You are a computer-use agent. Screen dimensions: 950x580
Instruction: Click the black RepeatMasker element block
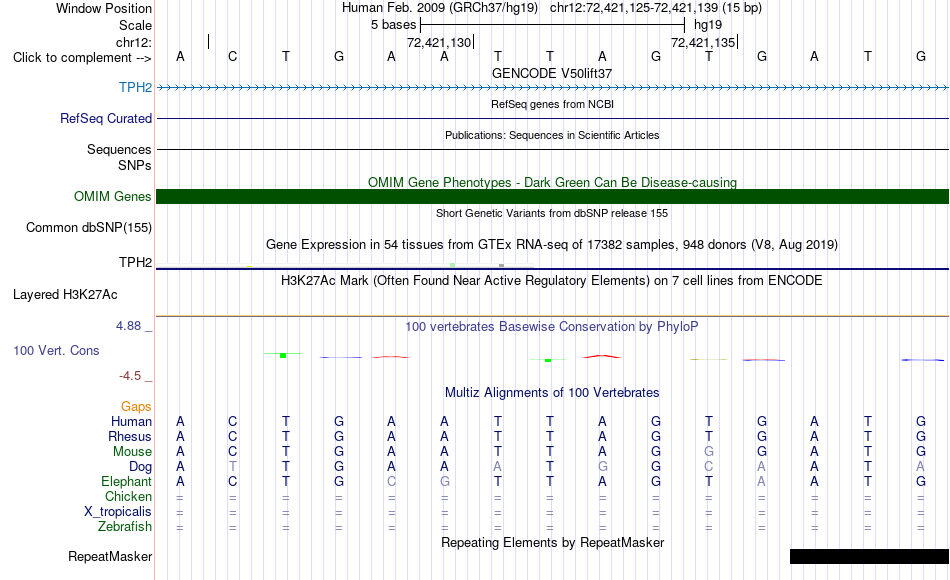click(x=869, y=556)
